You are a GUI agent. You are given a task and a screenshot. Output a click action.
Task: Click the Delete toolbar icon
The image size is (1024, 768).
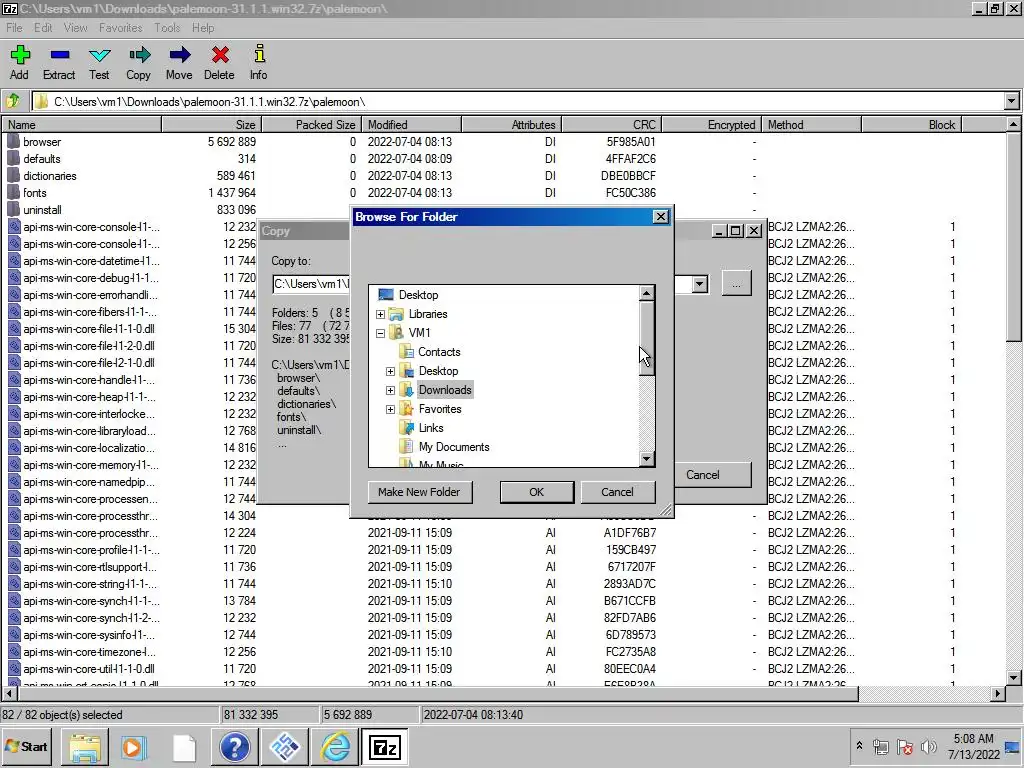pyautogui.click(x=219, y=55)
